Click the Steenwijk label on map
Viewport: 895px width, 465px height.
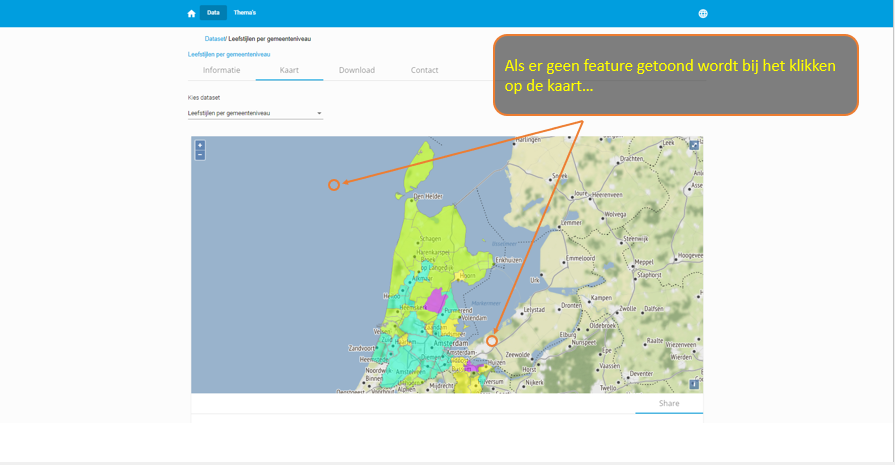coord(636,238)
